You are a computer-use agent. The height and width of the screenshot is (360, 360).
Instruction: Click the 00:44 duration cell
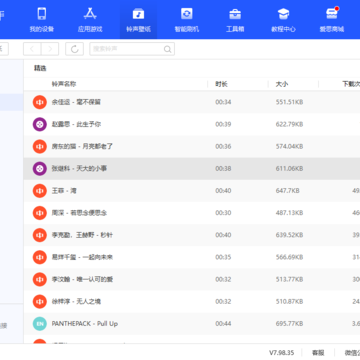pos(223,323)
